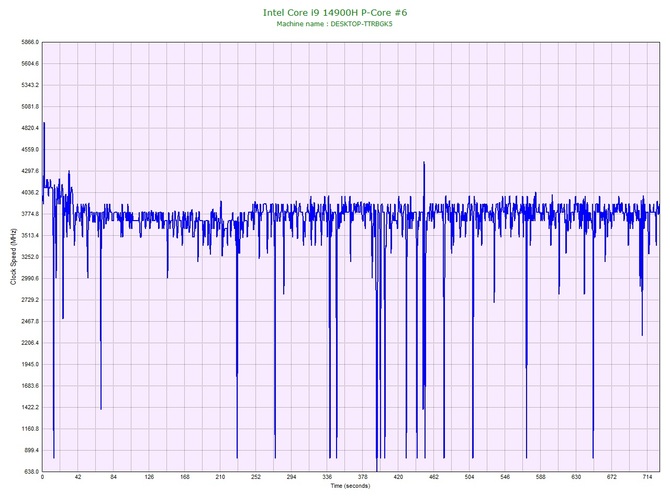The image size is (670, 503).
Task: Click the 294 seconds x-axis label
Action: coord(291,477)
